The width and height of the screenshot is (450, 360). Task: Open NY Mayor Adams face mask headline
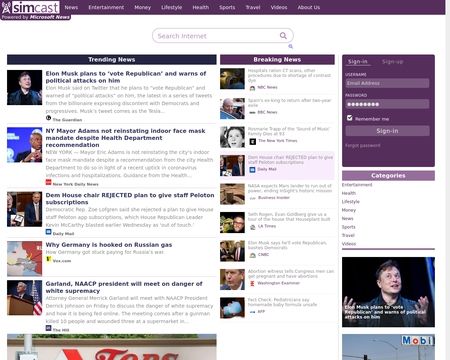pyautogui.click(x=125, y=138)
